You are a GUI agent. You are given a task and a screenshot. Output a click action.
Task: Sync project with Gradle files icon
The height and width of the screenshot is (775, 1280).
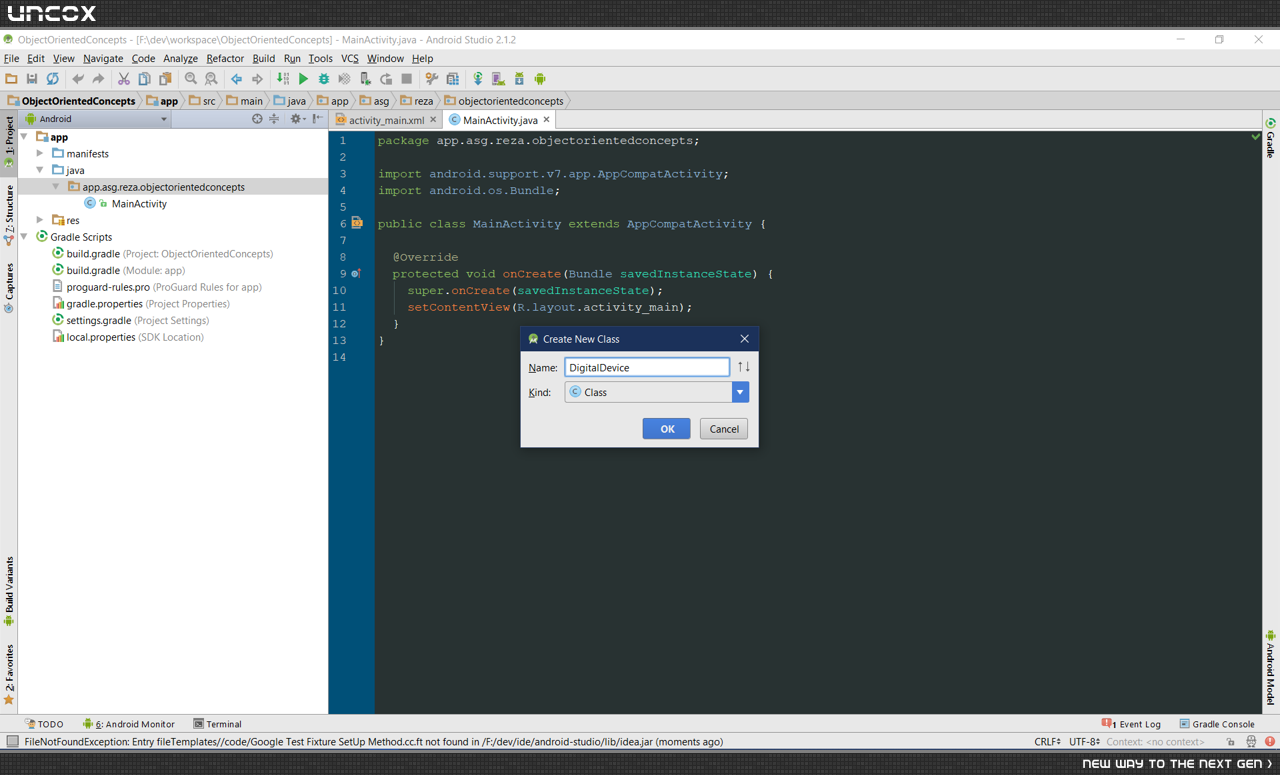478,79
